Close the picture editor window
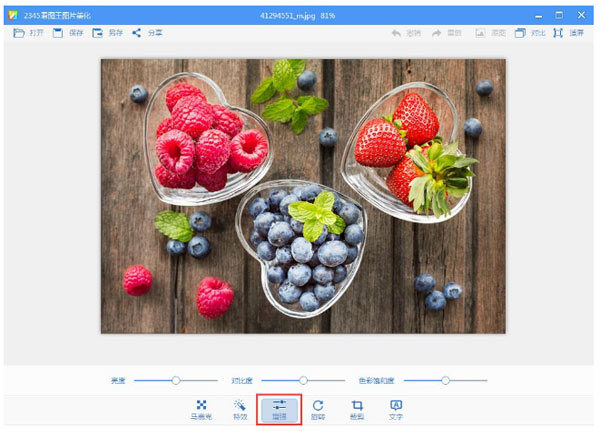This screenshot has height=431, width=600. coord(581,15)
